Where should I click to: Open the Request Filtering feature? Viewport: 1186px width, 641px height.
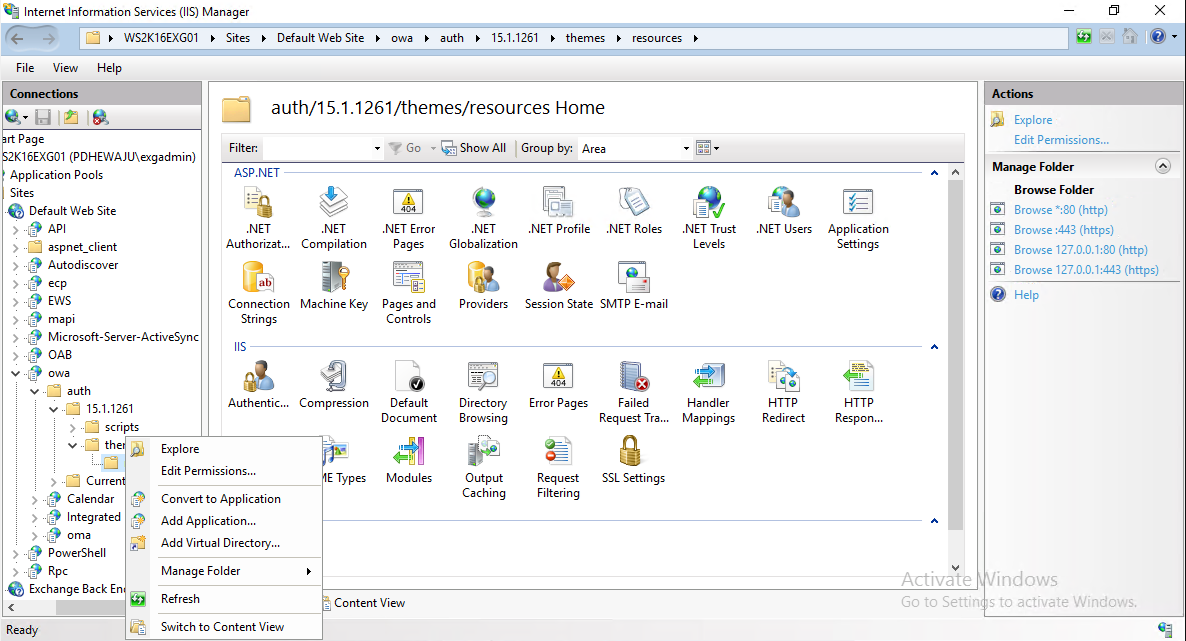pos(558,467)
